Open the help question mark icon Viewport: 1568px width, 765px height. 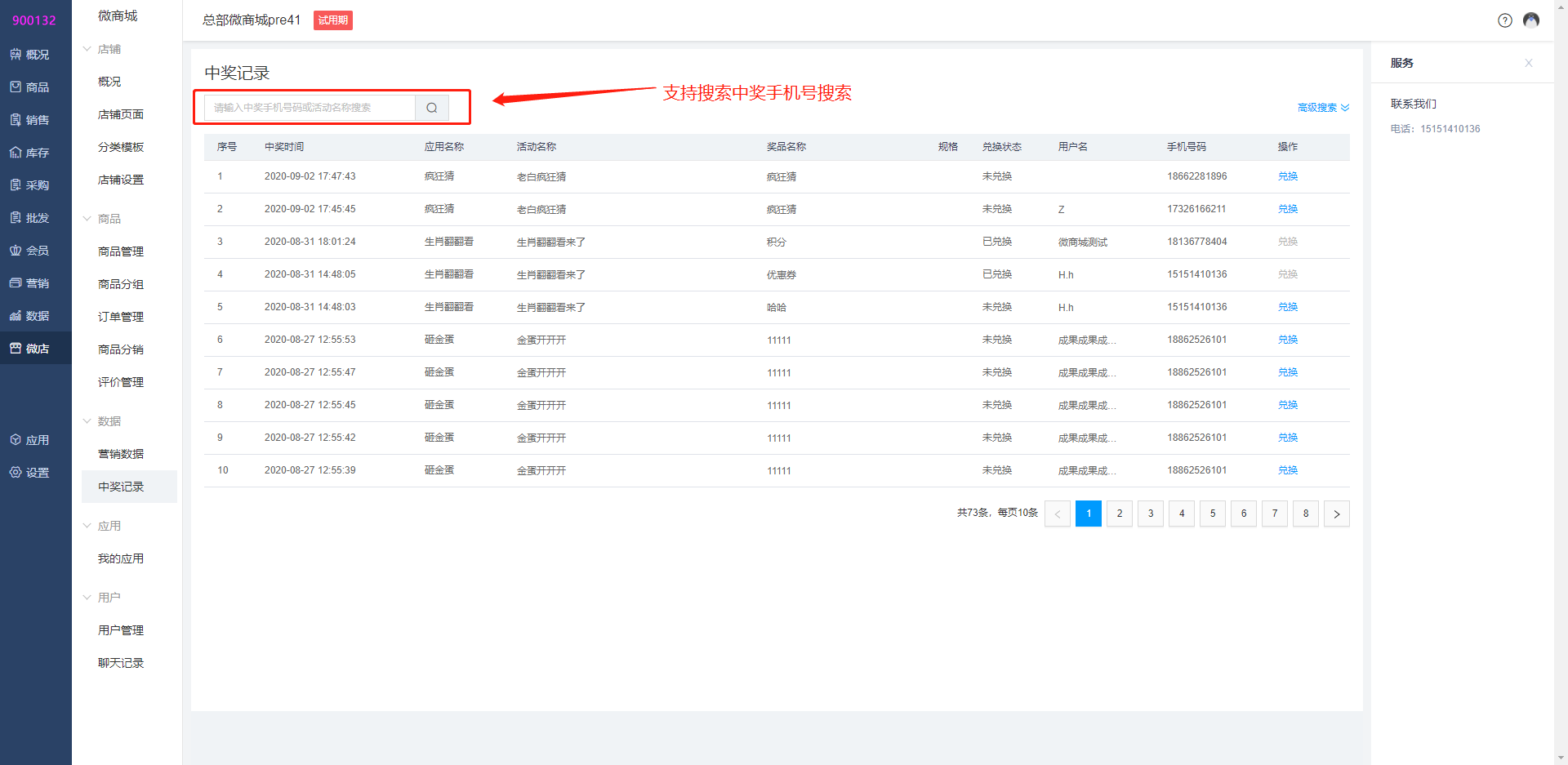click(1504, 20)
